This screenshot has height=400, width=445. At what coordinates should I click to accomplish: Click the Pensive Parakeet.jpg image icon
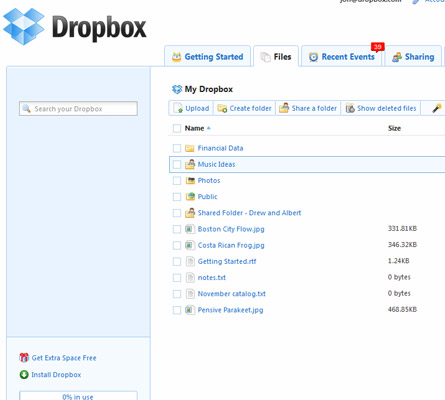[190, 310]
